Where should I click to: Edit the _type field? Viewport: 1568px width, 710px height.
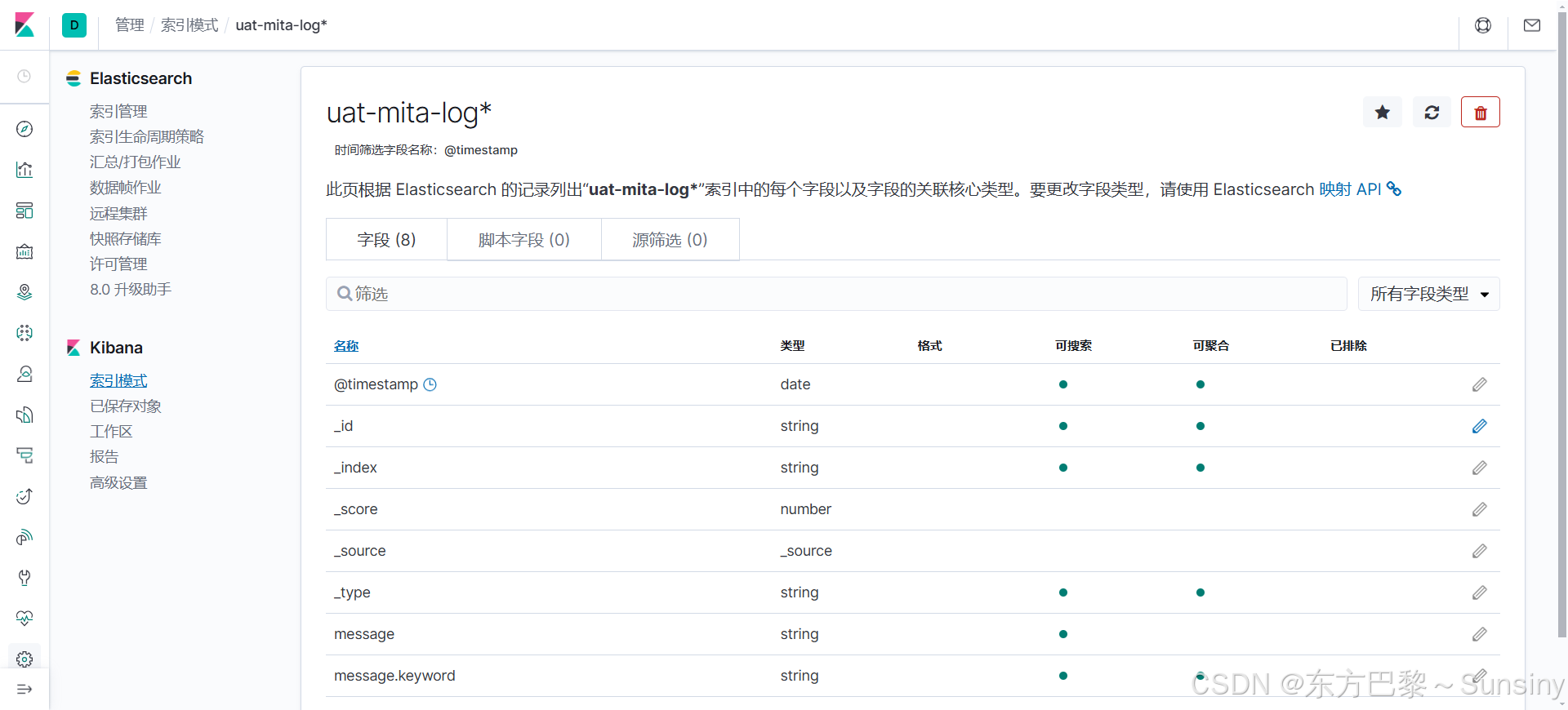click(x=1480, y=592)
